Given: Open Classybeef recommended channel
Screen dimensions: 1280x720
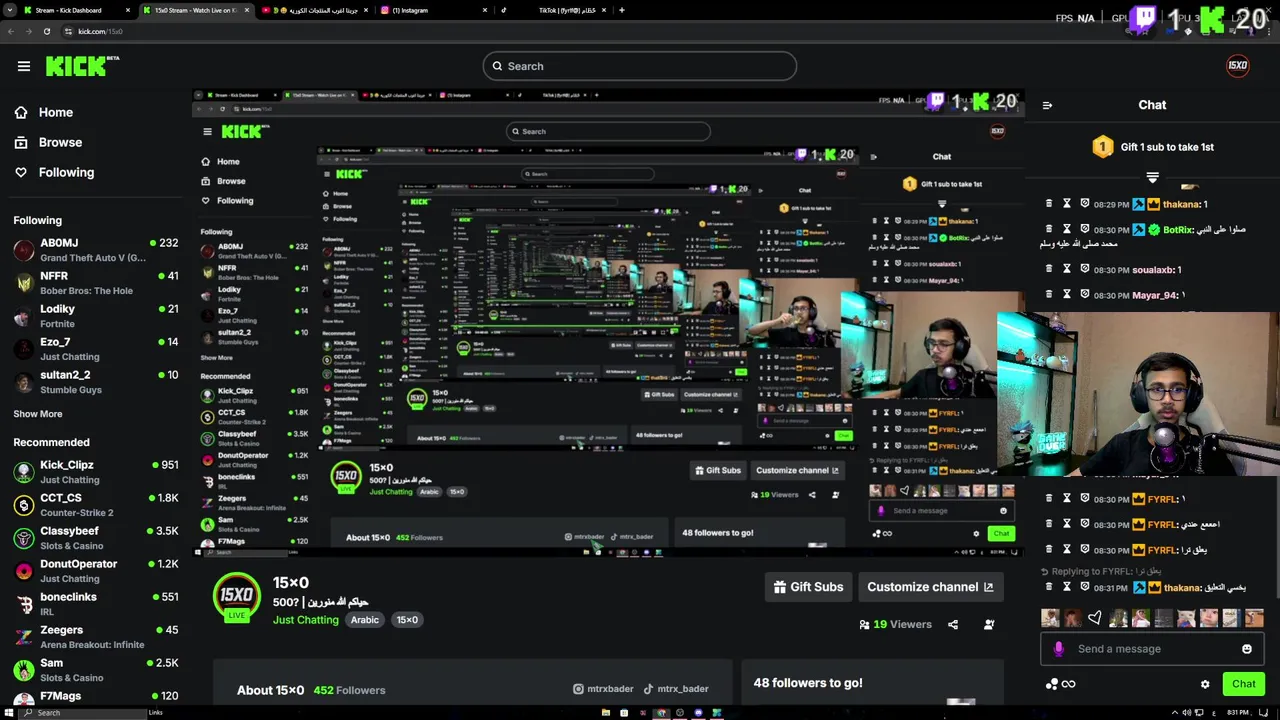Looking at the screenshot, I should coord(95,538).
